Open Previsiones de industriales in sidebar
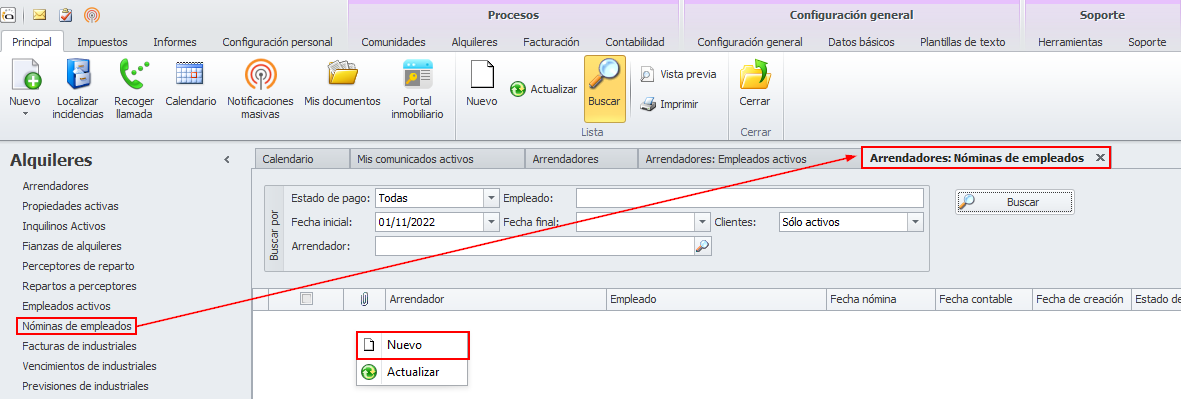This screenshot has width=1181, height=399. coord(85,386)
